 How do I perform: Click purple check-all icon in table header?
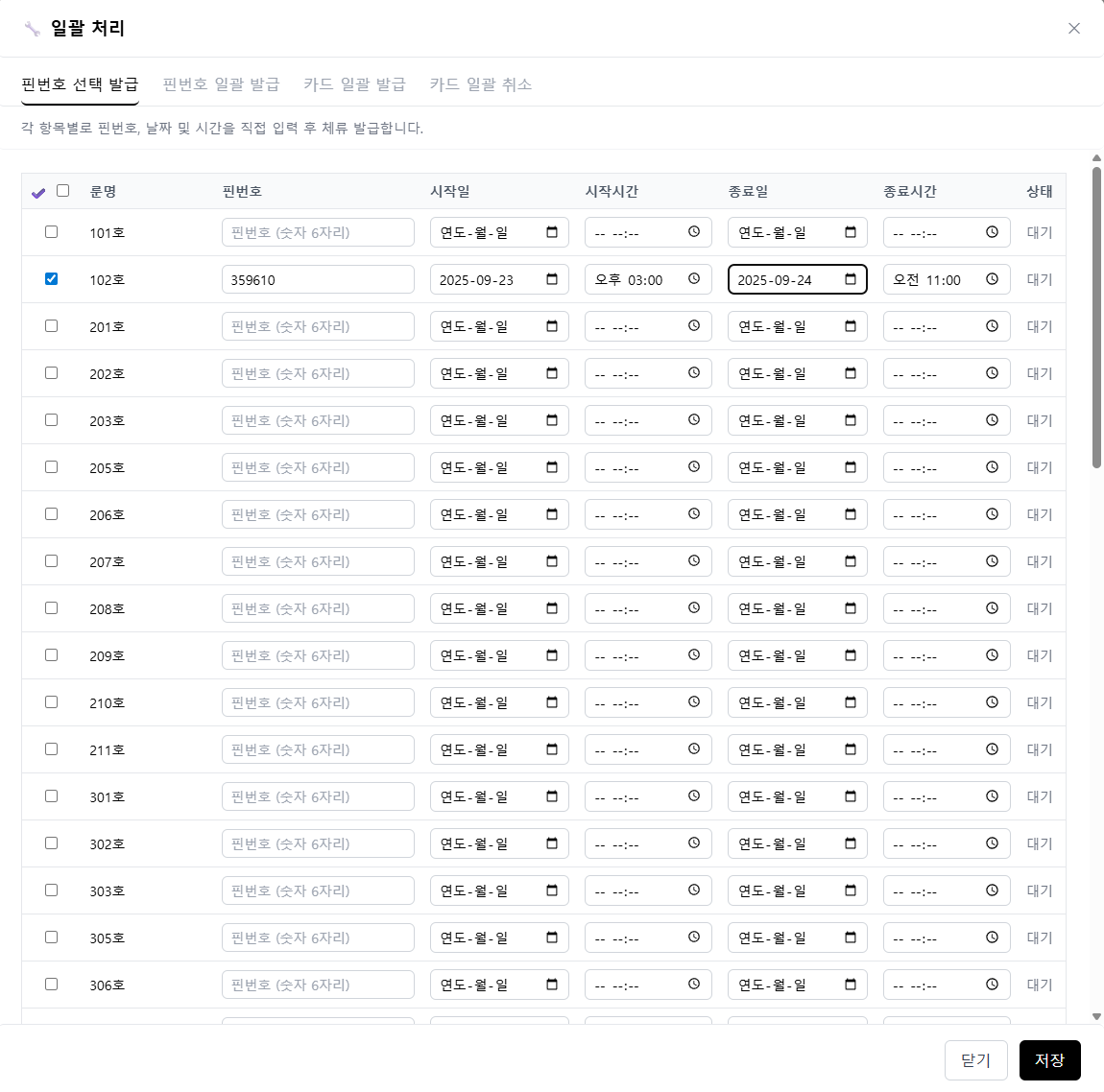tap(38, 193)
